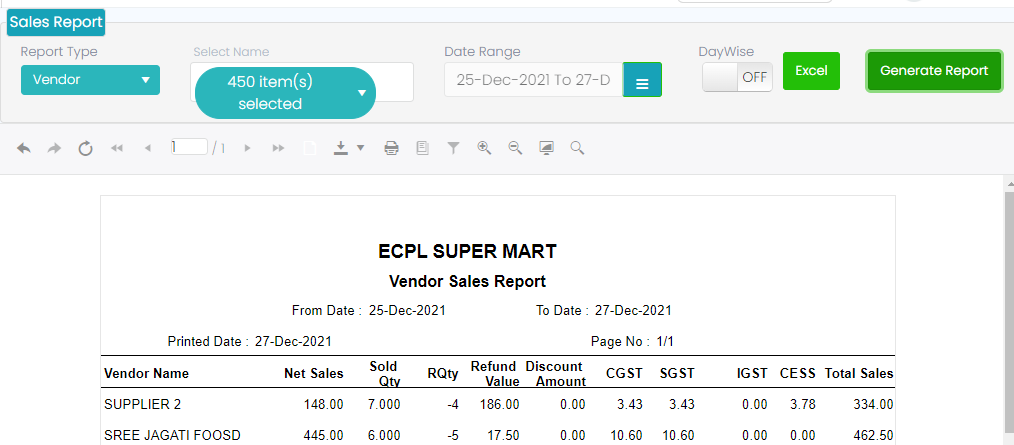
Task: Click the page number input field
Action: coord(189,147)
